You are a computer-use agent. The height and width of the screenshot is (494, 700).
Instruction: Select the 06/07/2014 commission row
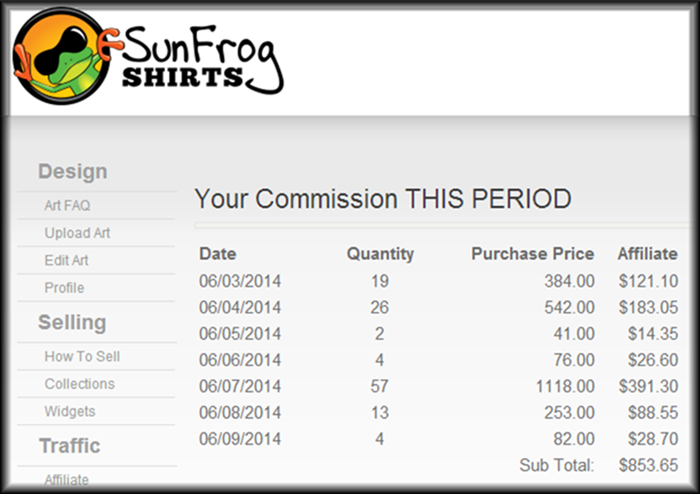click(438, 386)
